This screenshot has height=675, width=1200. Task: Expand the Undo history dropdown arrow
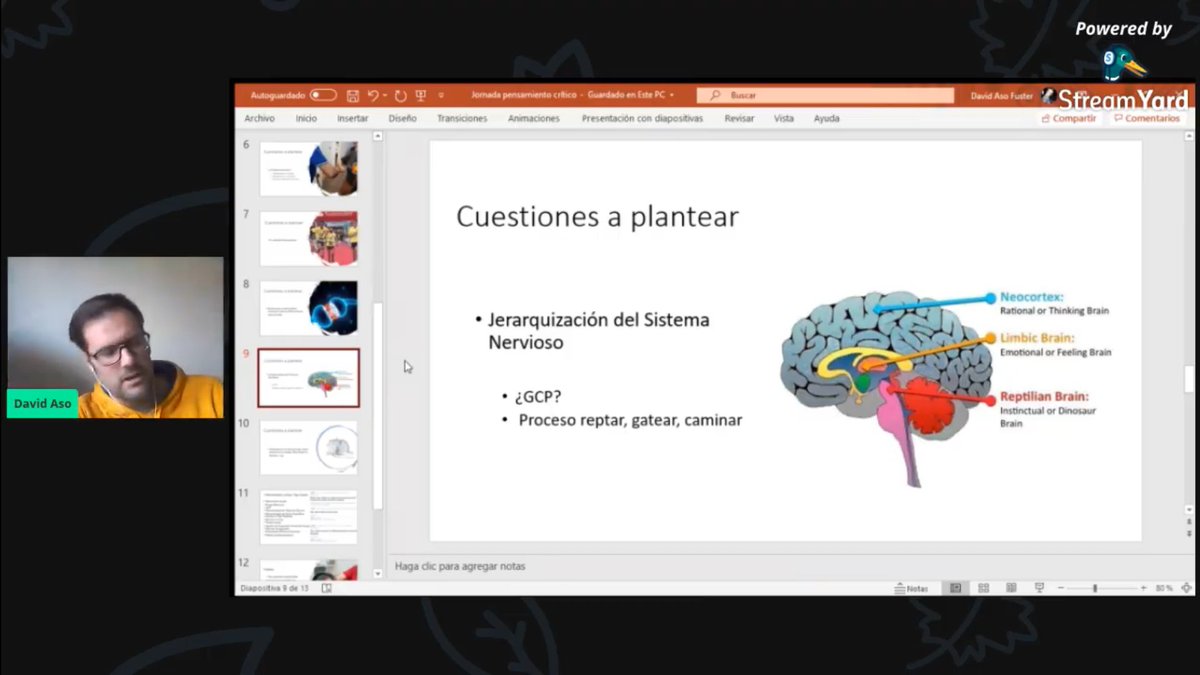[x=385, y=95]
